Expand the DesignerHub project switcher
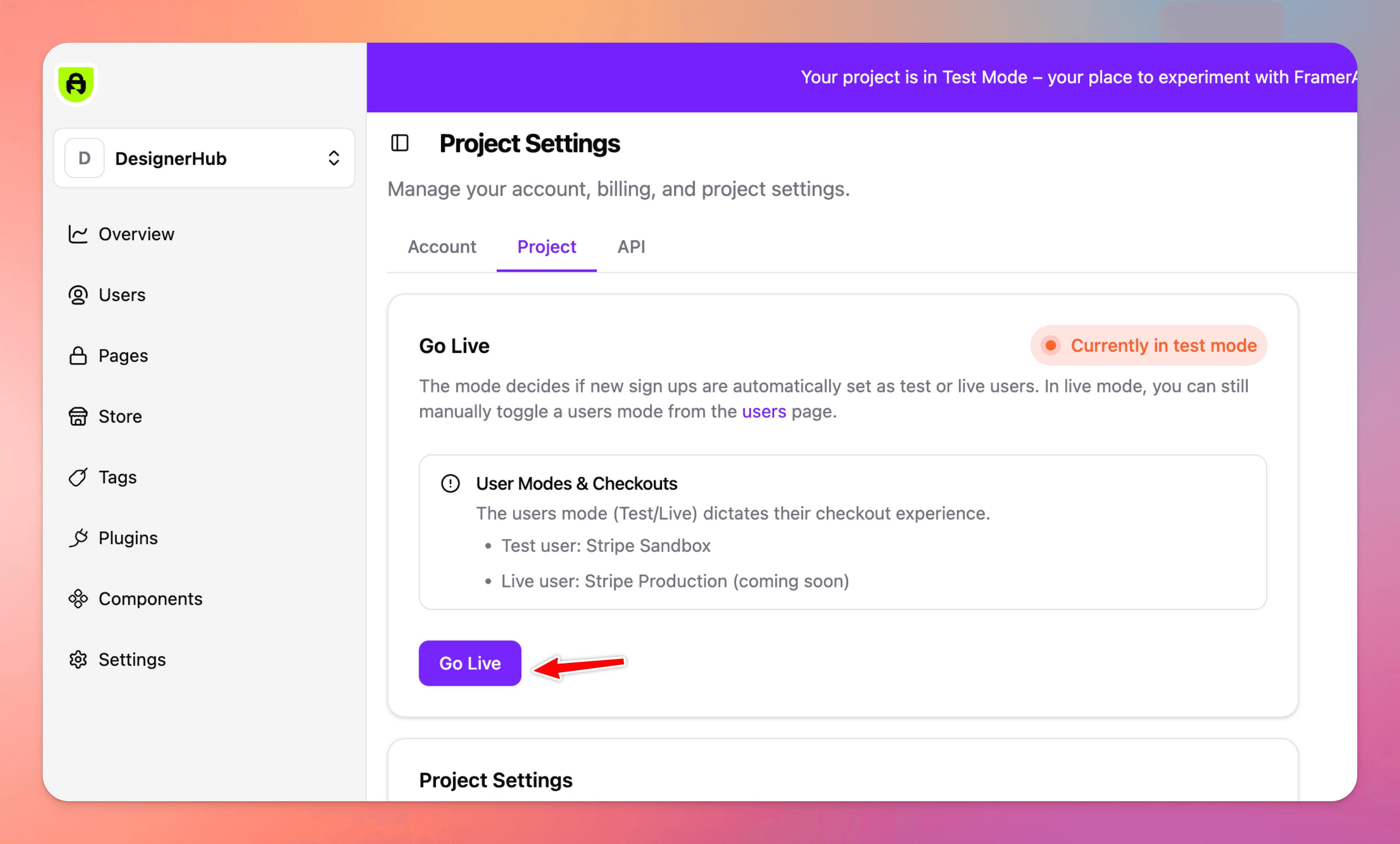The width and height of the screenshot is (1400, 844). pyautogui.click(x=204, y=158)
